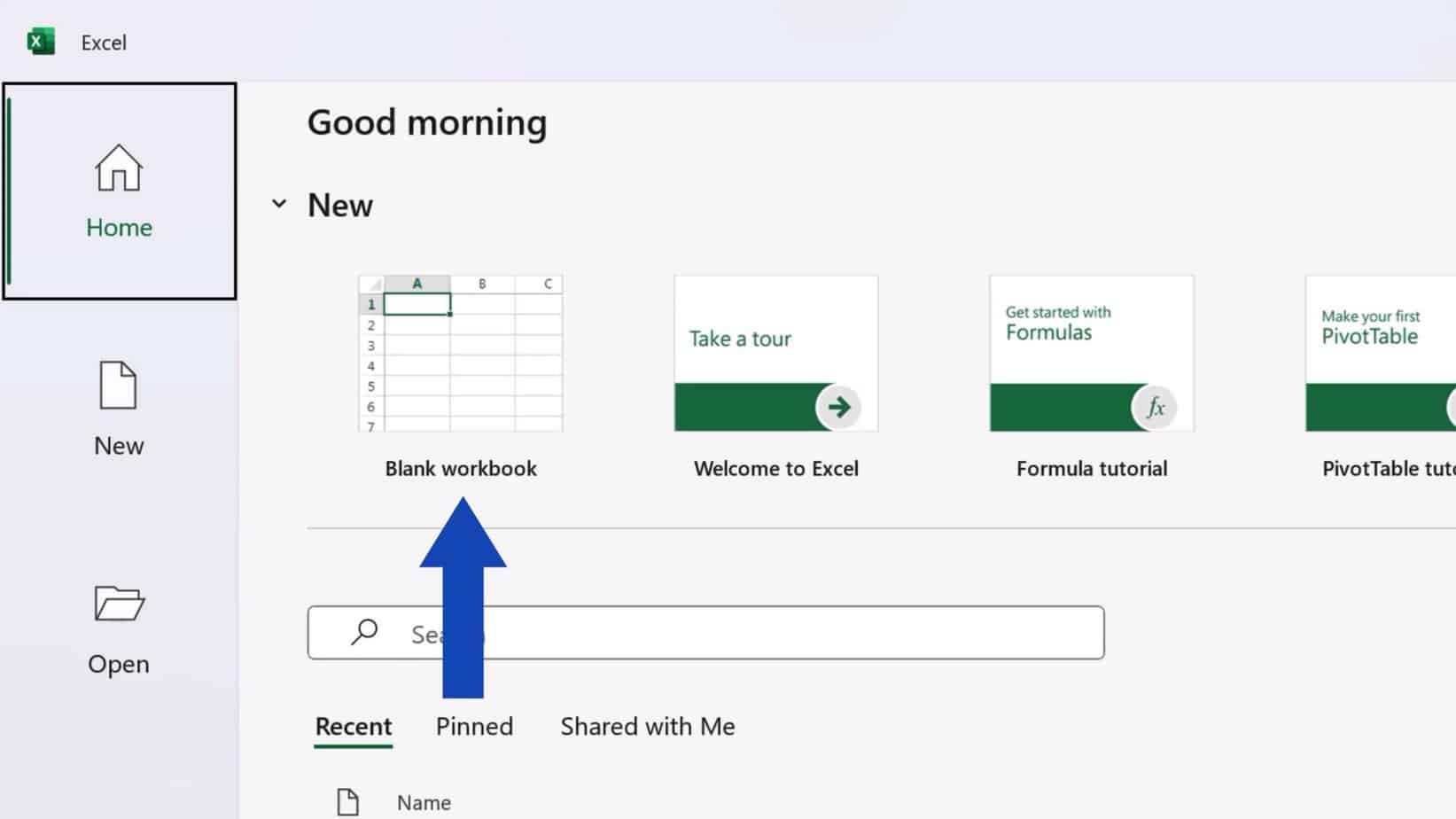Click the Excel logo icon in title bar
The width and height of the screenshot is (1456, 819).
[41, 42]
